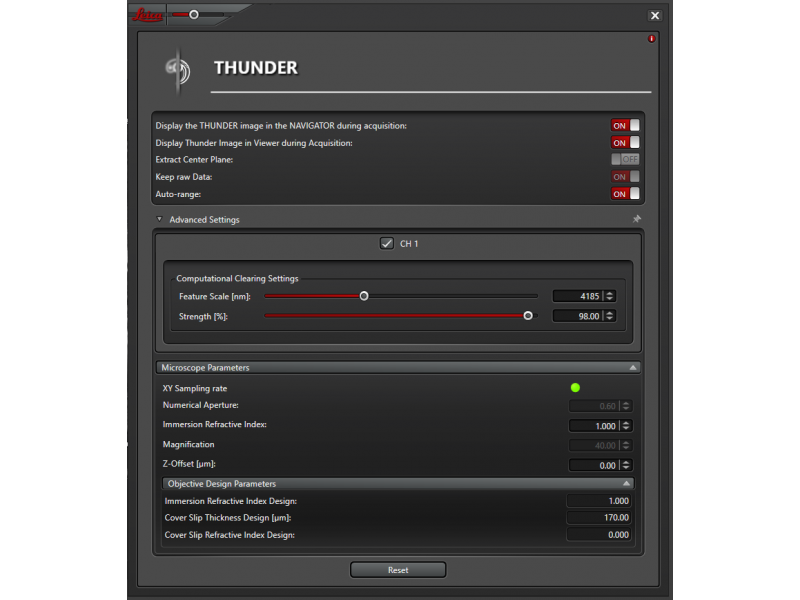Image resolution: width=800 pixels, height=600 pixels.
Task: Collapse the Microscope Parameters header
Action: pyautogui.click(x=398, y=367)
